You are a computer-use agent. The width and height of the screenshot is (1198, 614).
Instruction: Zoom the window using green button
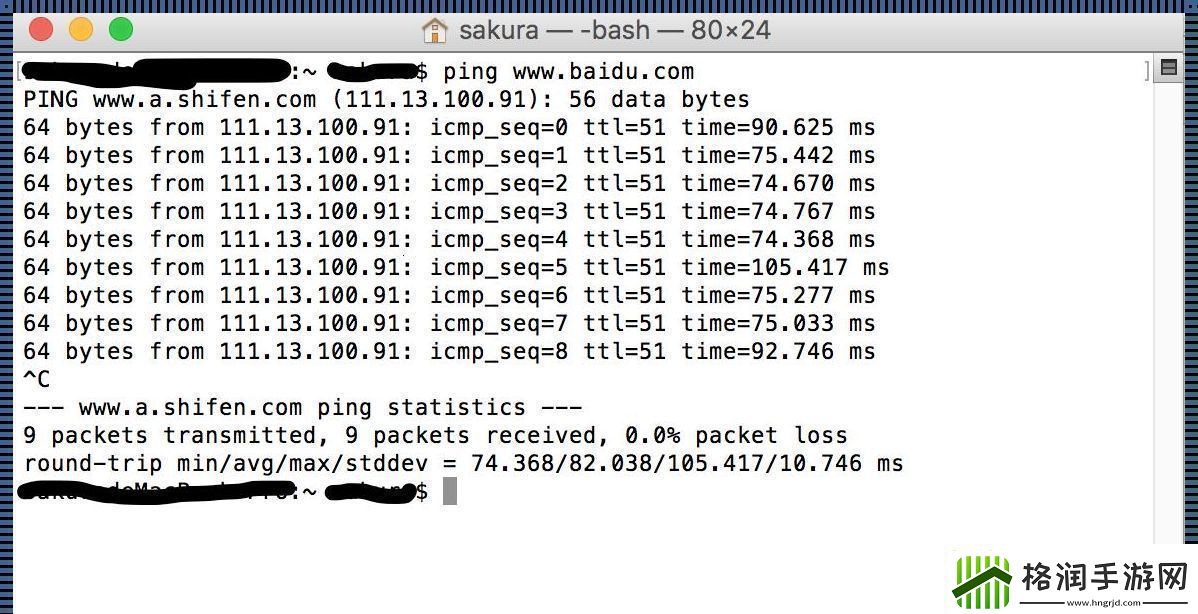pos(121,30)
